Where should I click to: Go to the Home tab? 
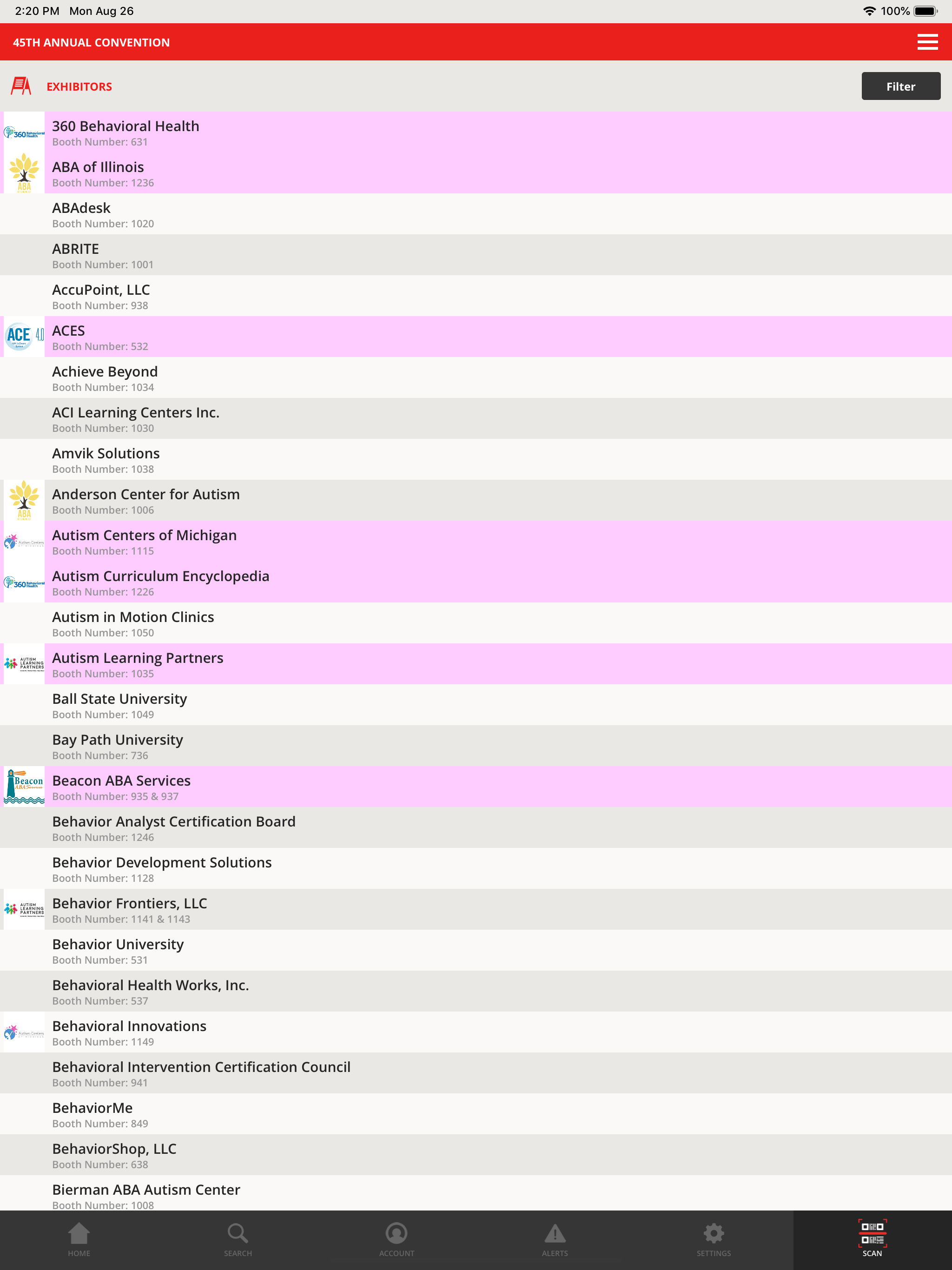pyautogui.click(x=79, y=1240)
